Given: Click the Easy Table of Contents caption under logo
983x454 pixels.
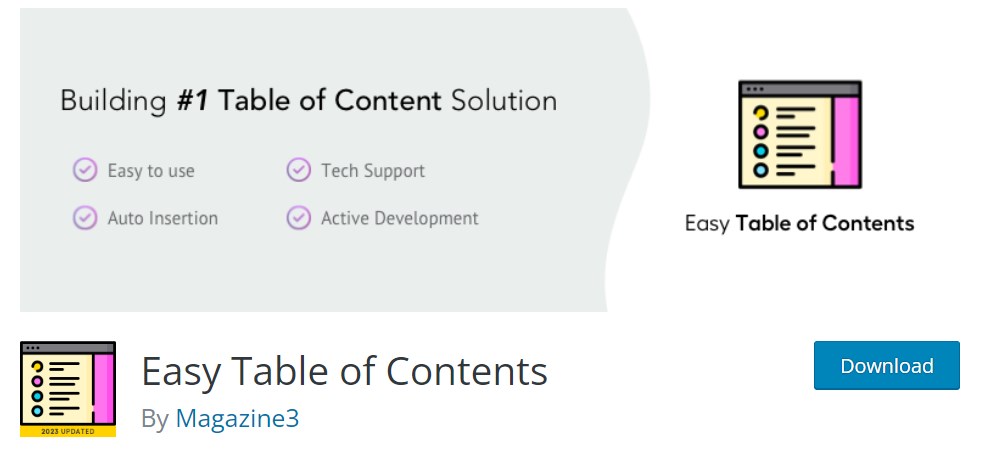Looking at the screenshot, I should (799, 223).
